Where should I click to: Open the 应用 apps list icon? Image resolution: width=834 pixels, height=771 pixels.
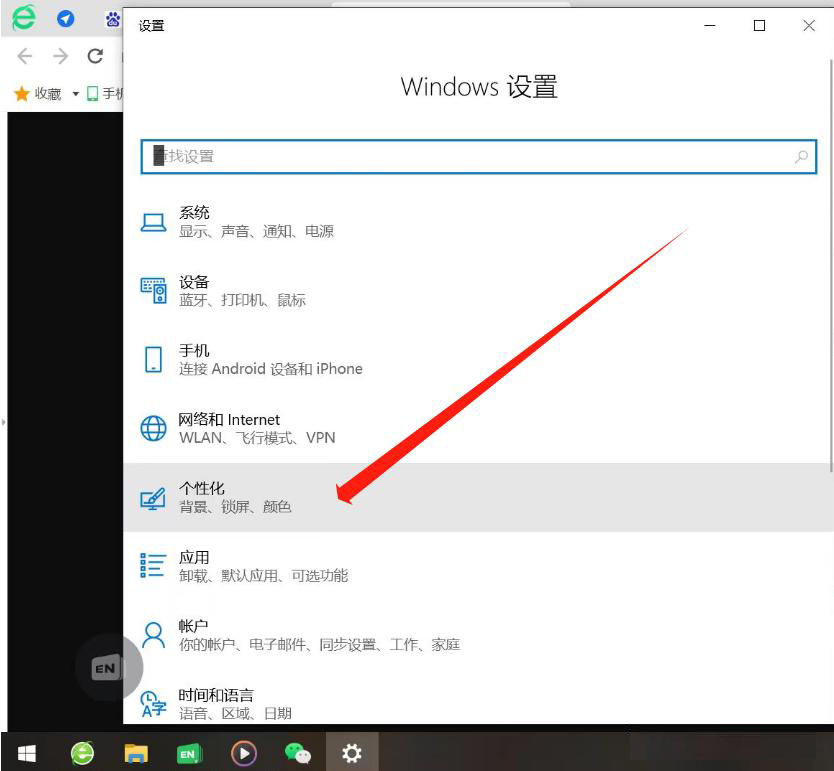[153, 565]
